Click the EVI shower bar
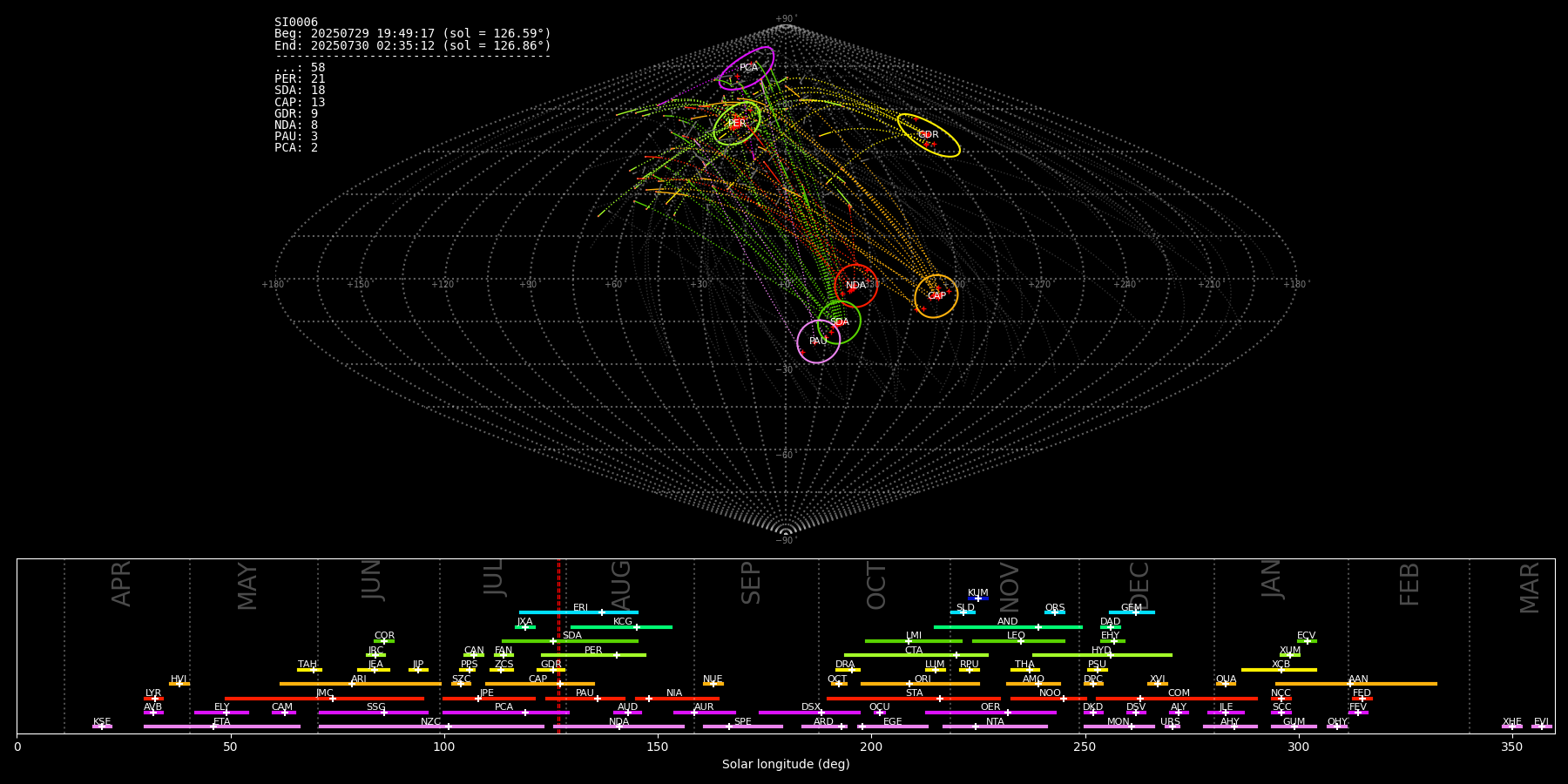Screen dimensions: 1568x784 click(x=1542, y=727)
